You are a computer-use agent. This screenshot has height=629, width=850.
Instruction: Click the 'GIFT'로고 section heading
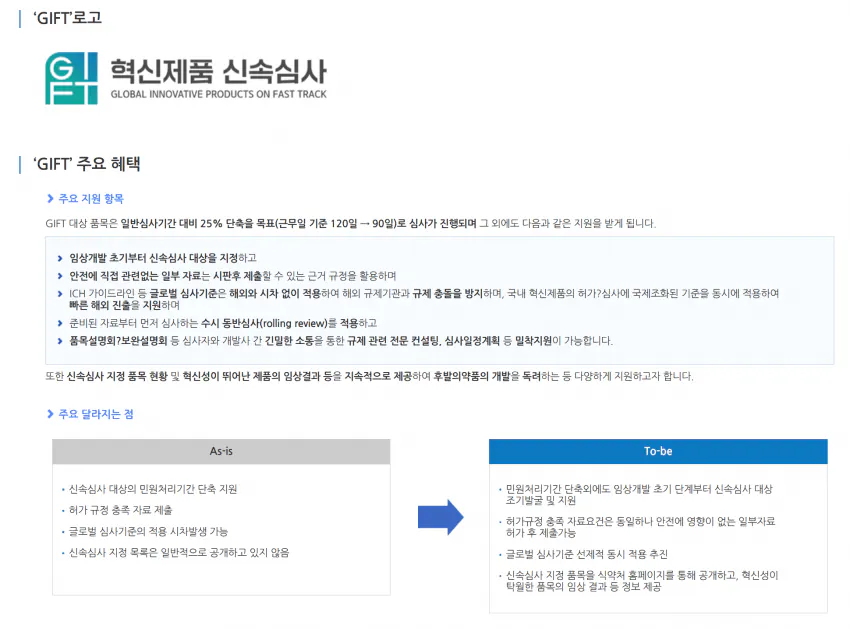(x=67, y=18)
